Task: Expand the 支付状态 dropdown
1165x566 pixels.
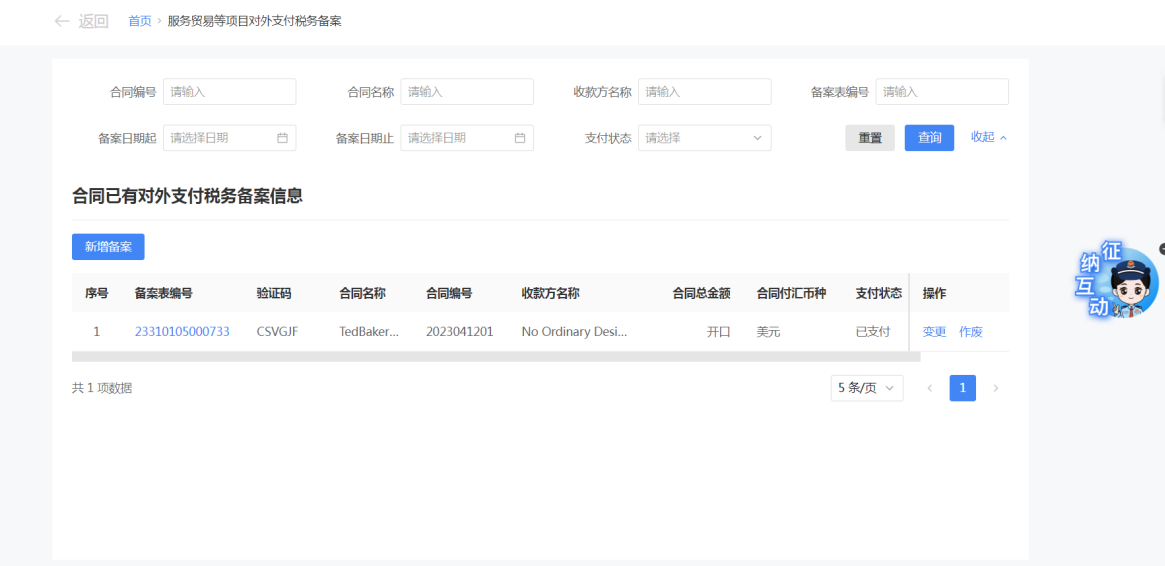Action: (704, 138)
